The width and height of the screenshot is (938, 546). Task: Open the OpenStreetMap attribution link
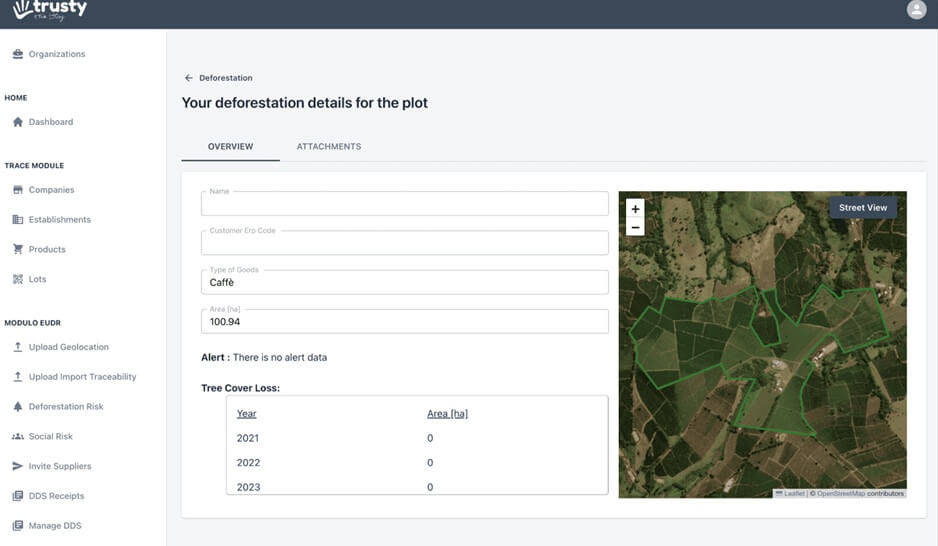(x=839, y=493)
